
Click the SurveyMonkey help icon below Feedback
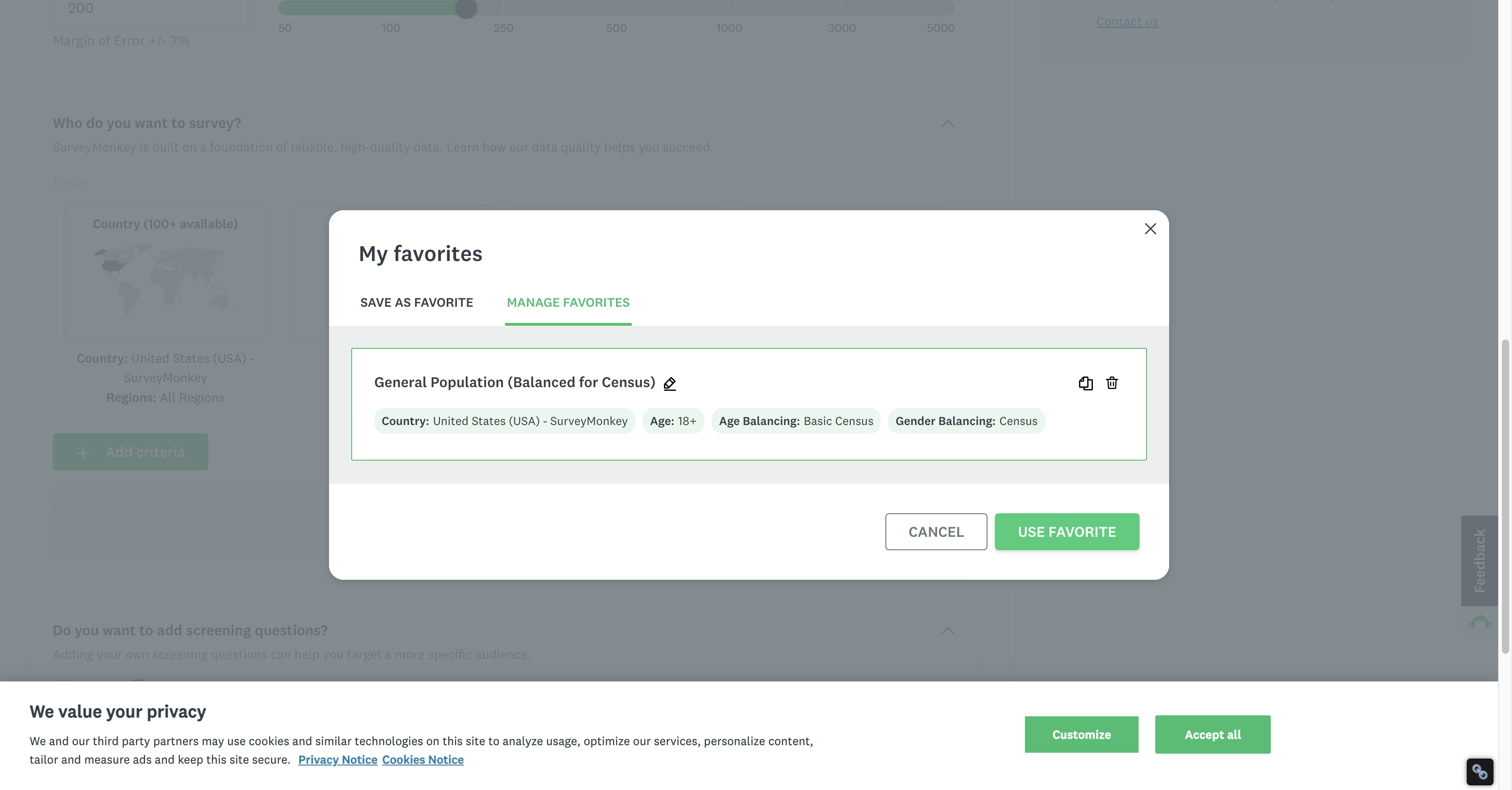pos(1479,622)
